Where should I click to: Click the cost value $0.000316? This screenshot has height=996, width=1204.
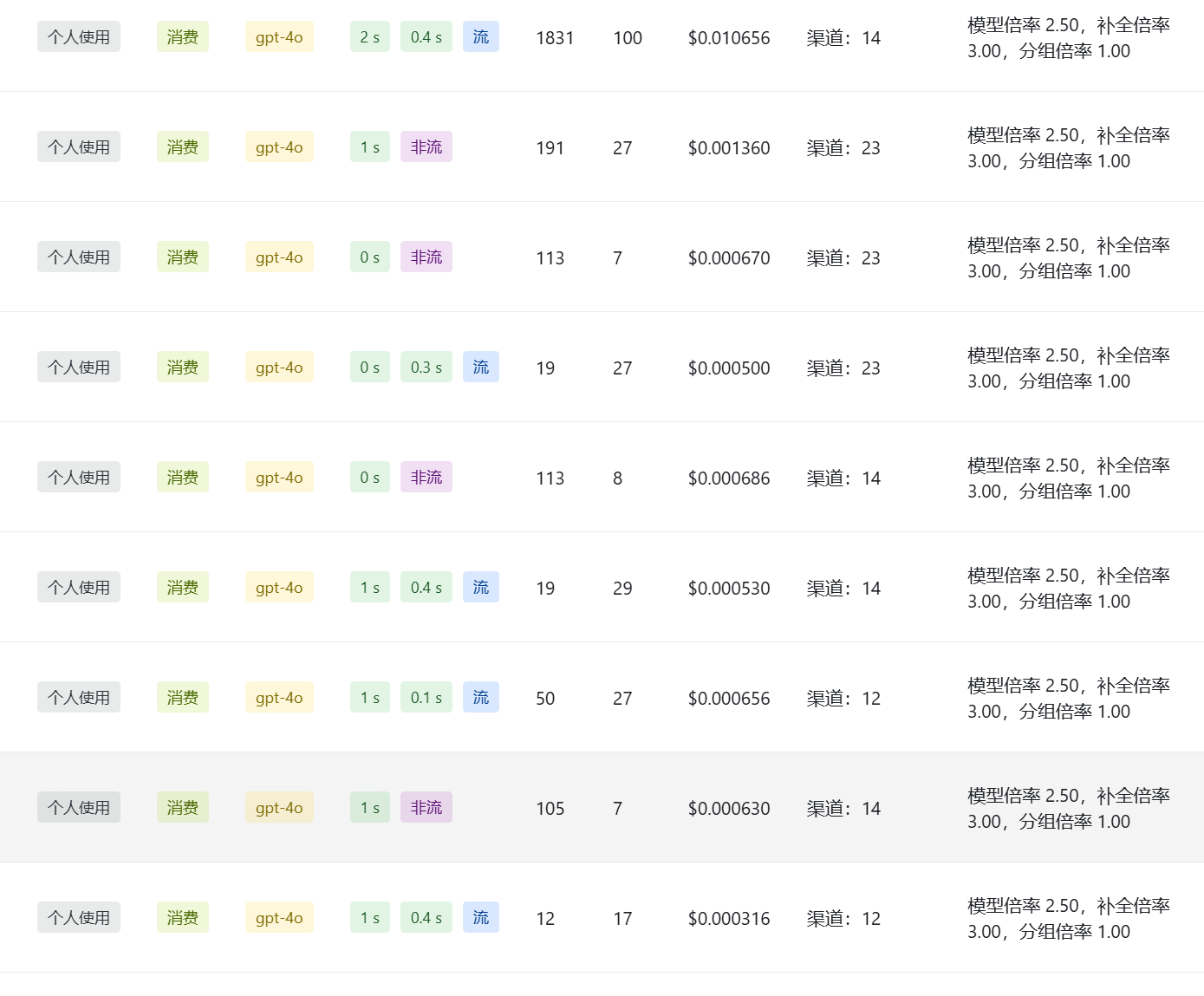(729, 919)
